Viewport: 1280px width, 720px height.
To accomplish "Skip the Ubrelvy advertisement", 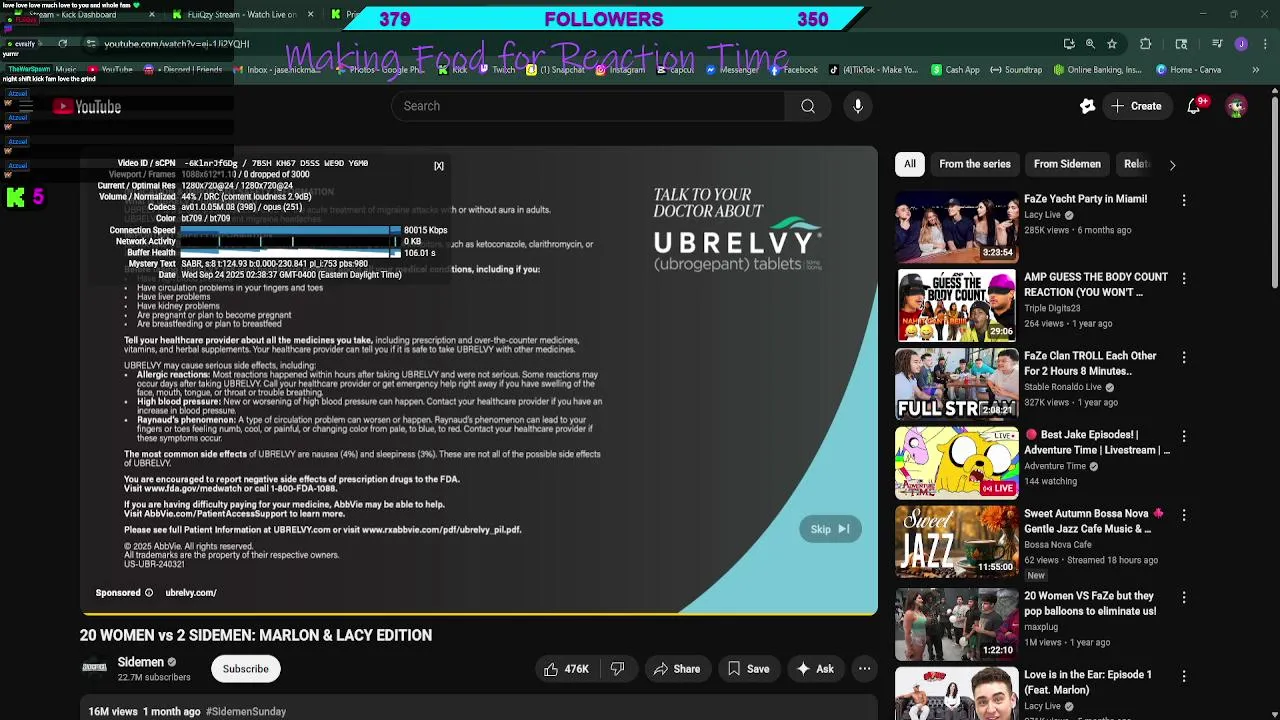I will (x=830, y=529).
